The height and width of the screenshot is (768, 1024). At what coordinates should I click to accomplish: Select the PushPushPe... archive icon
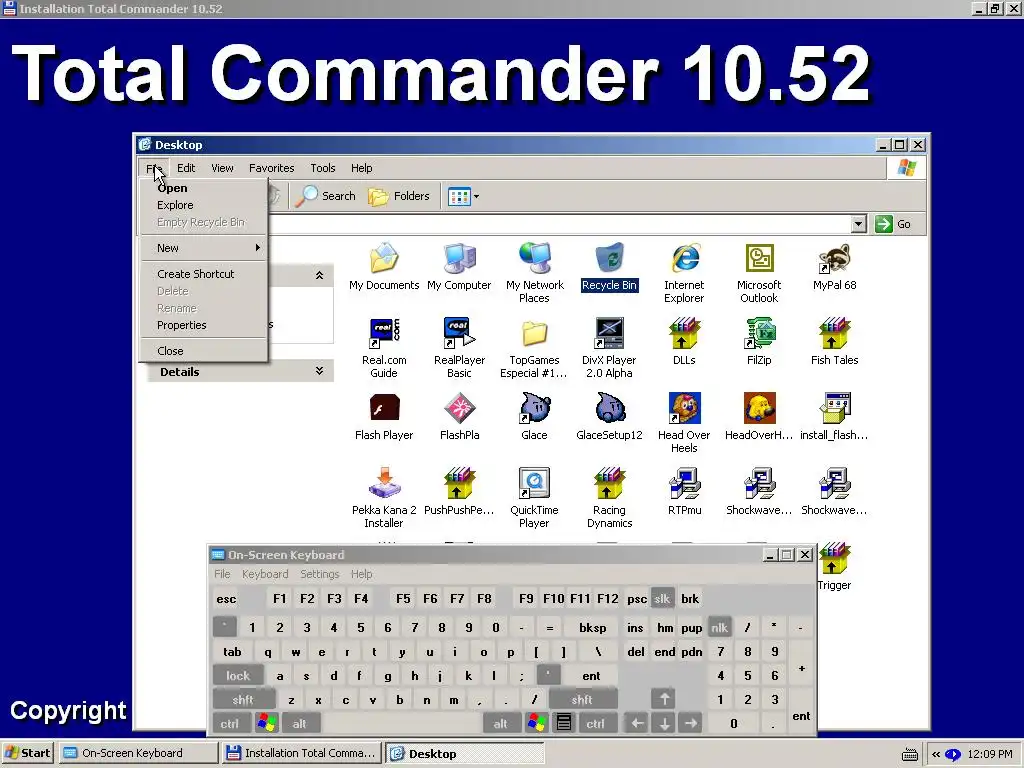[459, 483]
